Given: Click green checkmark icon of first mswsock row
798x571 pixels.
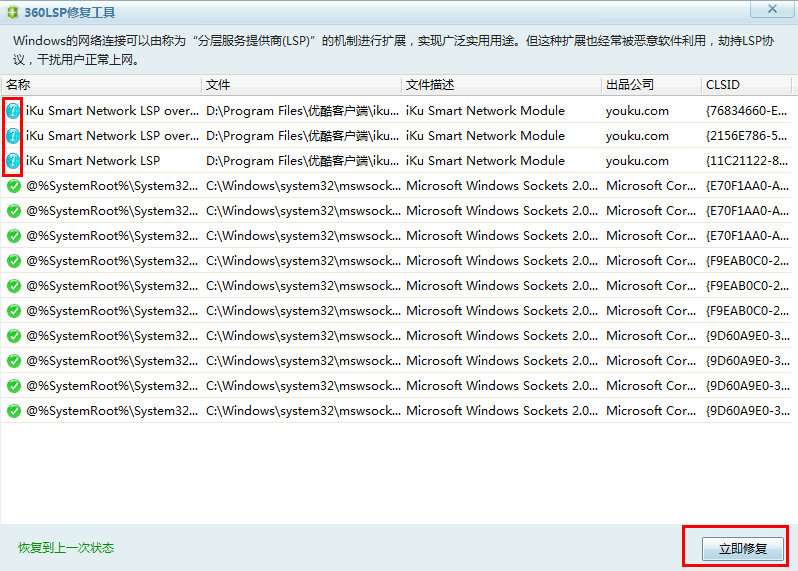Looking at the screenshot, I should click(x=14, y=186).
